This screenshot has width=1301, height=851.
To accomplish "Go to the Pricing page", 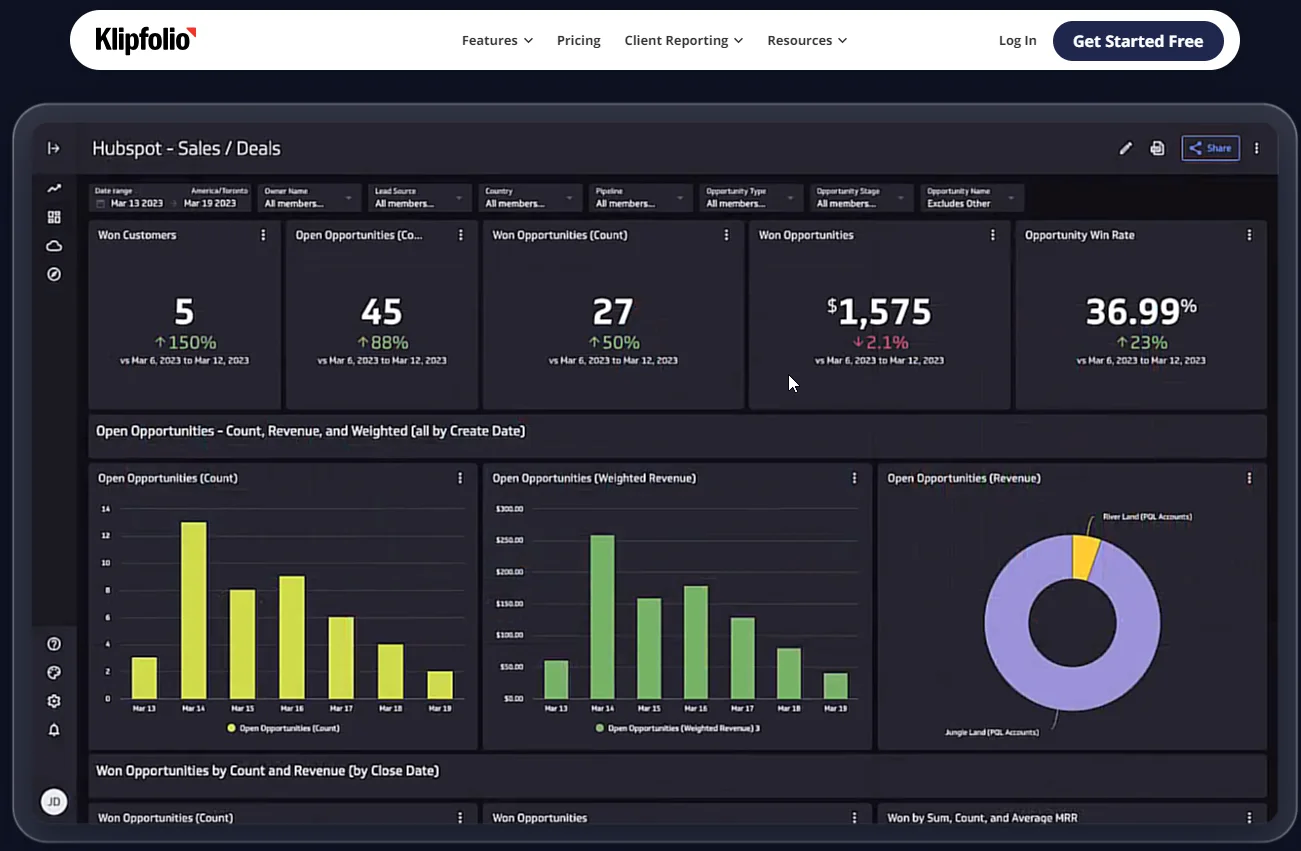I will tap(579, 41).
